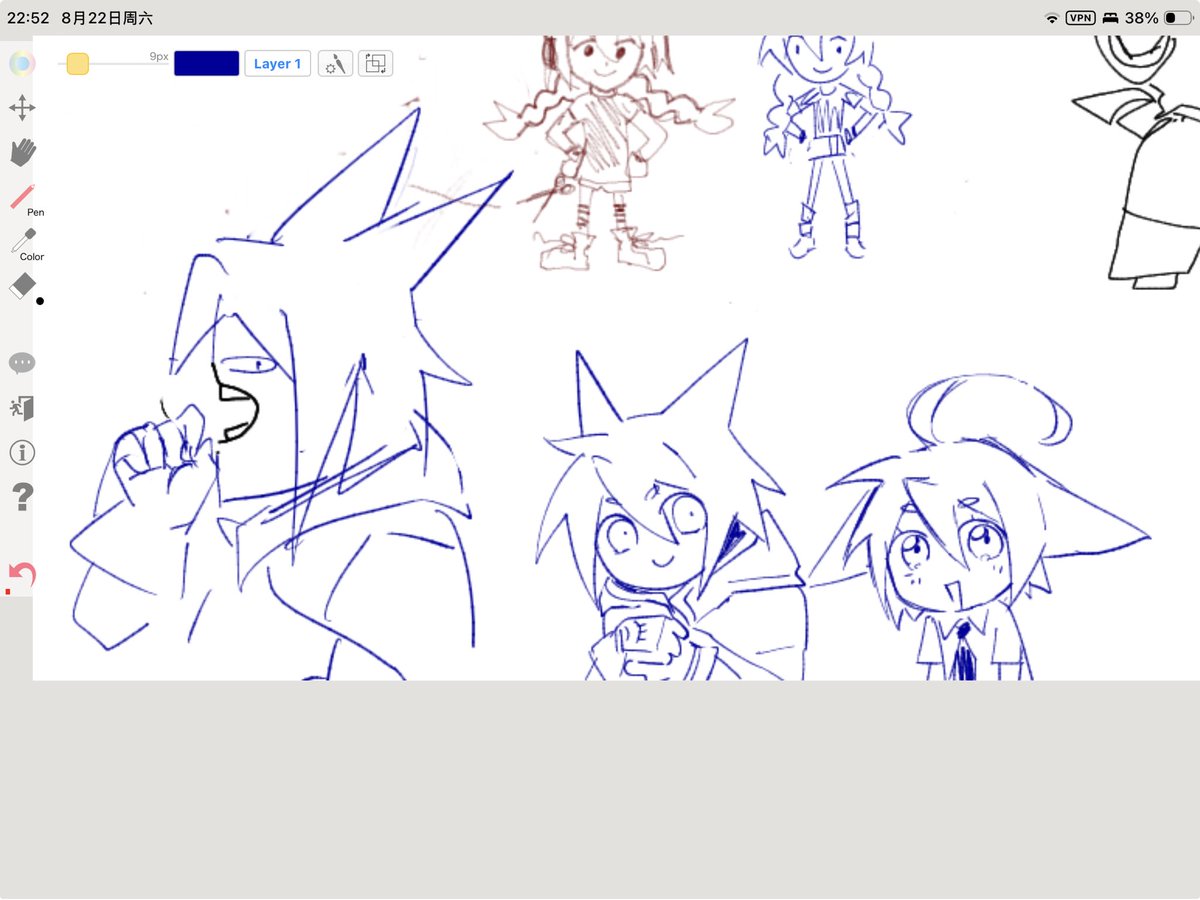Screen dimensions: 1200x900
Task: Open the layer arrangement overlapping squares icon
Action: (x=375, y=64)
